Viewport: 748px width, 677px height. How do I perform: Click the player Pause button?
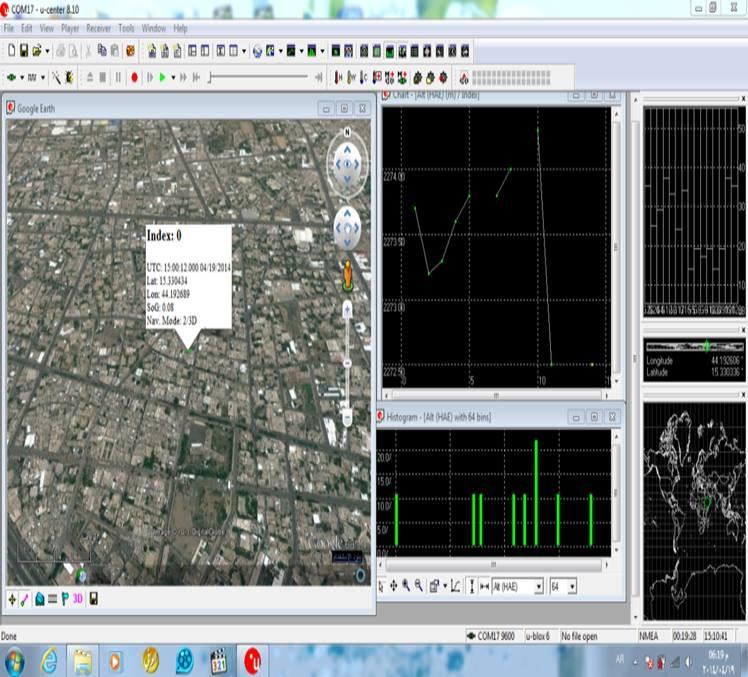[118, 77]
